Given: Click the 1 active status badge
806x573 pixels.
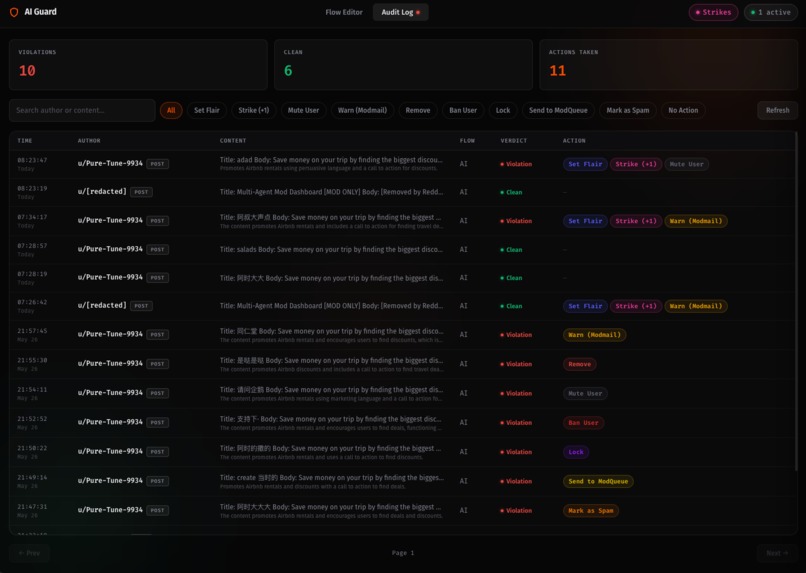Looking at the screenshot, I should 770,12.
